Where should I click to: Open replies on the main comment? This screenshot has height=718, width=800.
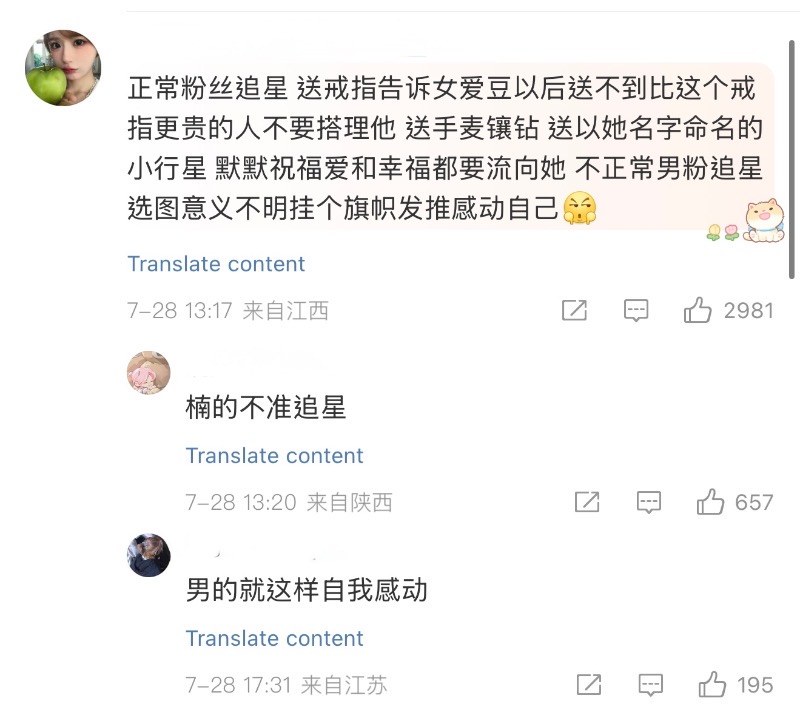(637, 311)
